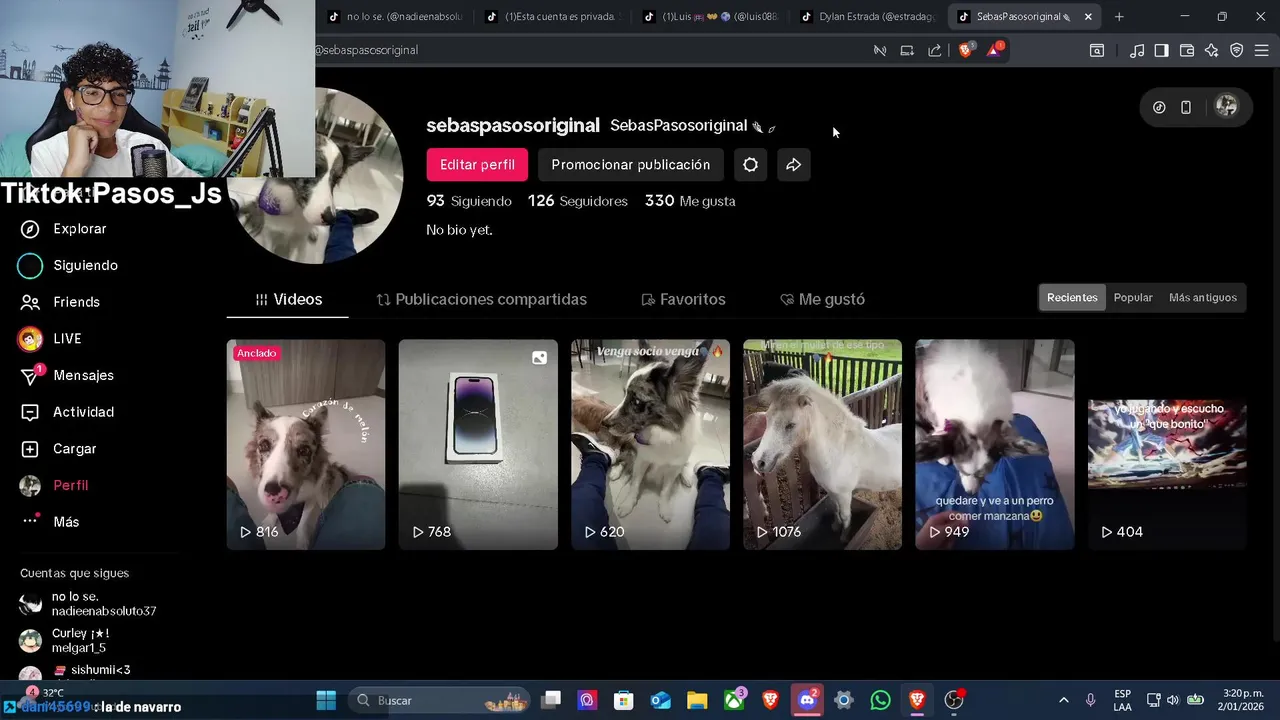The image size is (1280, 720).
Task: Open the Friends people icon in sidebar
Action: [x=30, y=302]
